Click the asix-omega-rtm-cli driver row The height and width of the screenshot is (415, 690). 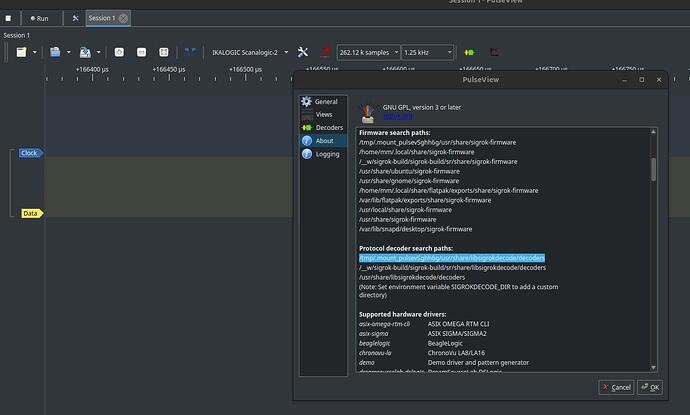[x=424, y=324]
